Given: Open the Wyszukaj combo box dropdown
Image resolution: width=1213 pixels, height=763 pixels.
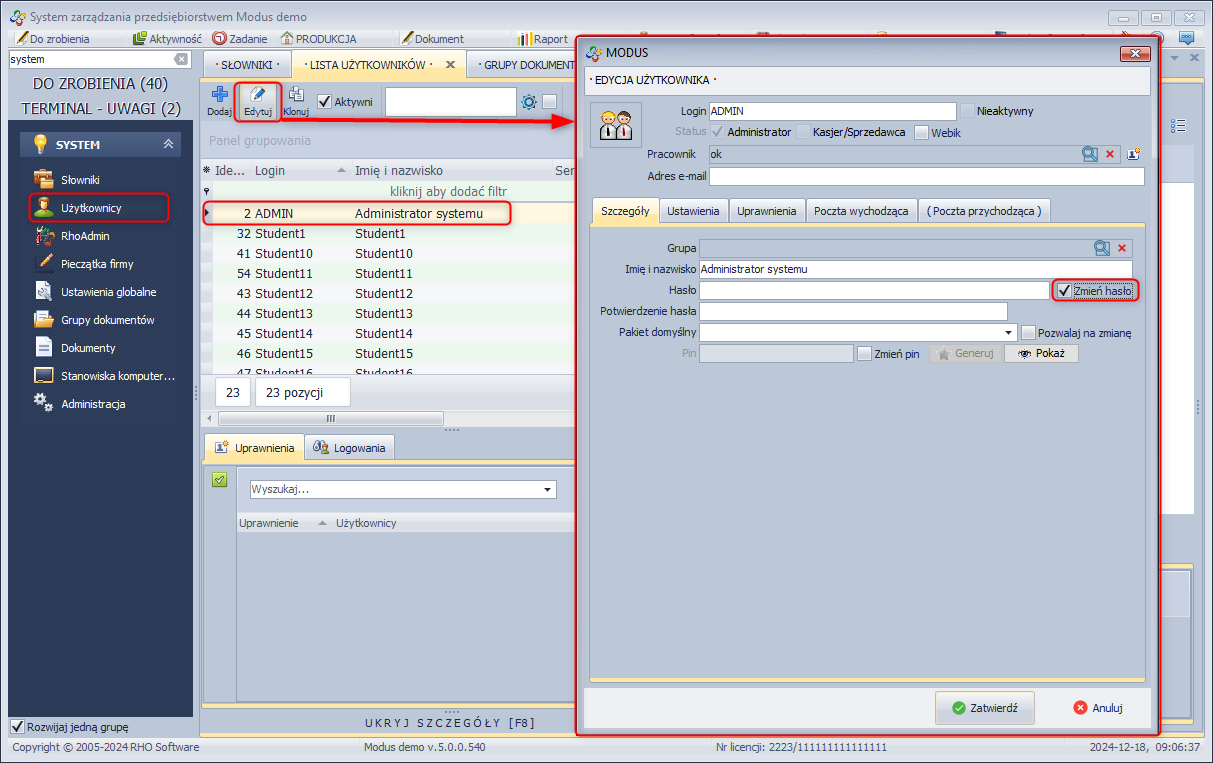Looking at the screenshot, I should (x=547, y=490).
